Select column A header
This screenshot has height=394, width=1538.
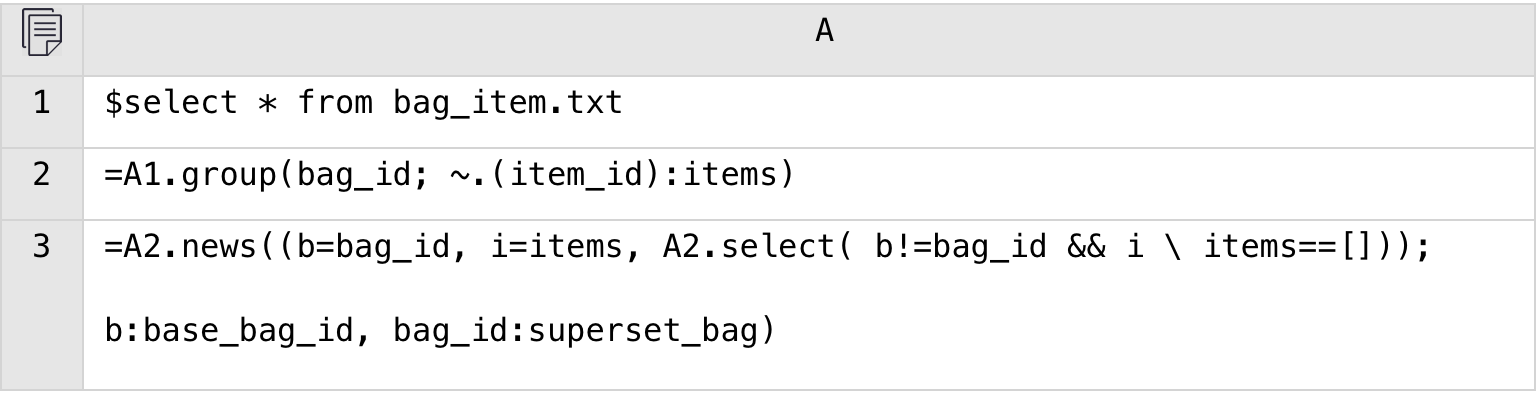click(809, 33)
